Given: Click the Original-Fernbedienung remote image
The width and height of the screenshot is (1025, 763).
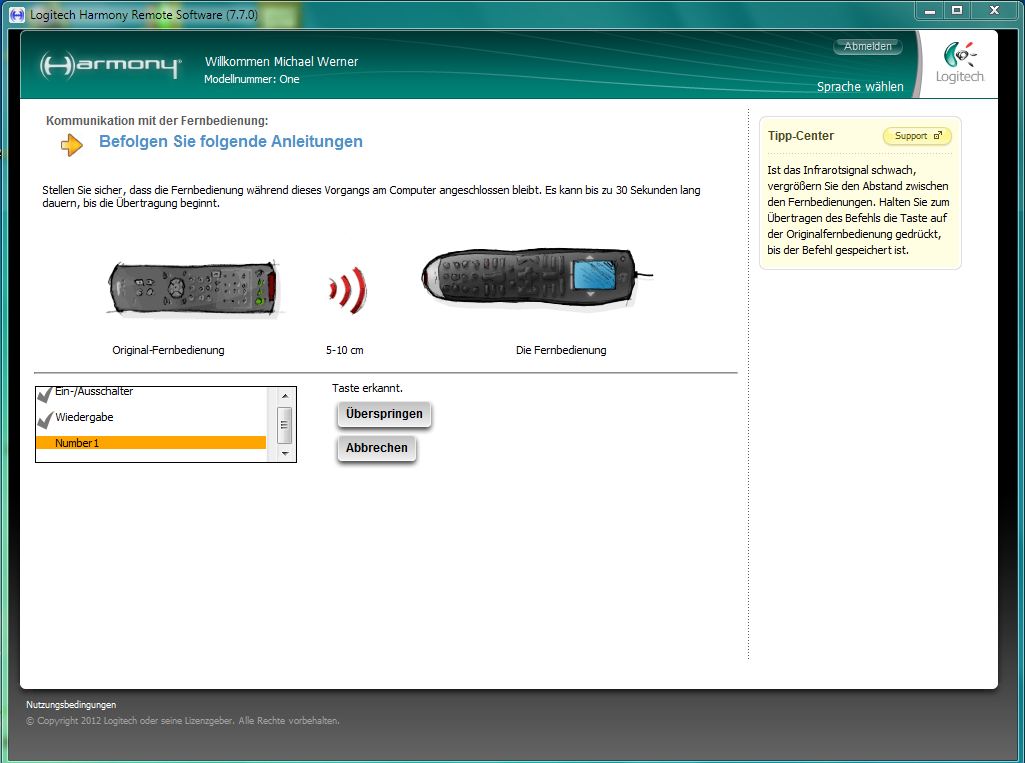Looking at the screenshot, I should tap(193, 289).
